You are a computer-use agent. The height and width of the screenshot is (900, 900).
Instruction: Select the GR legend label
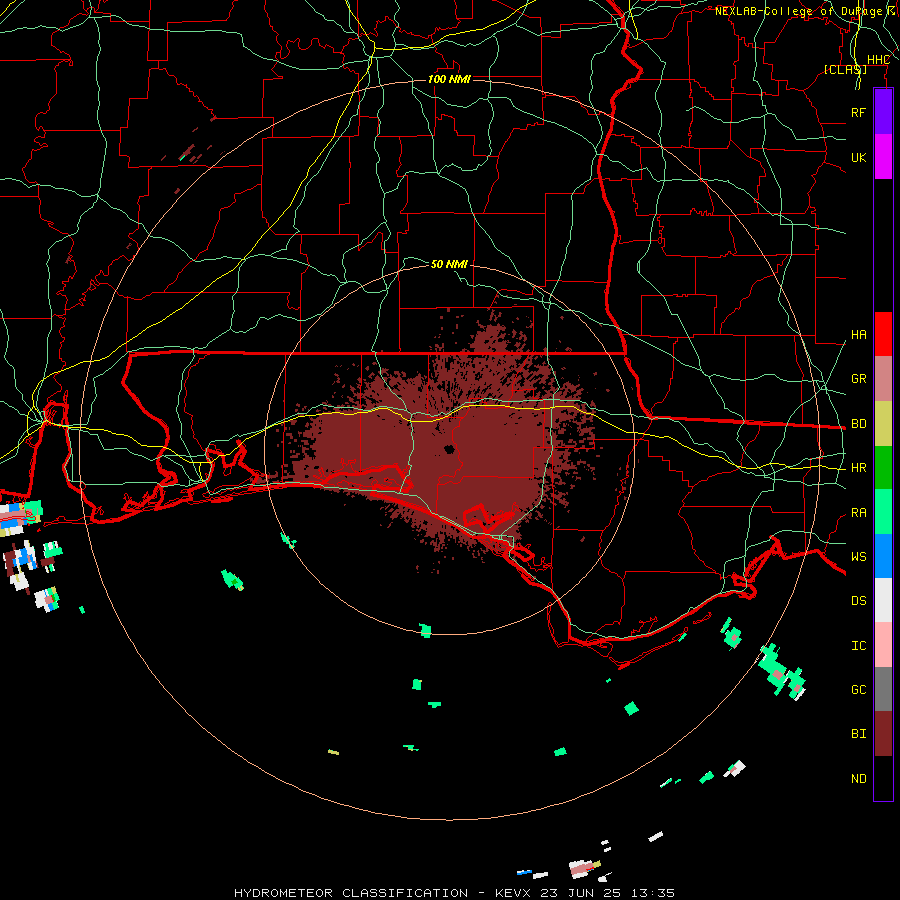[858, 379]
